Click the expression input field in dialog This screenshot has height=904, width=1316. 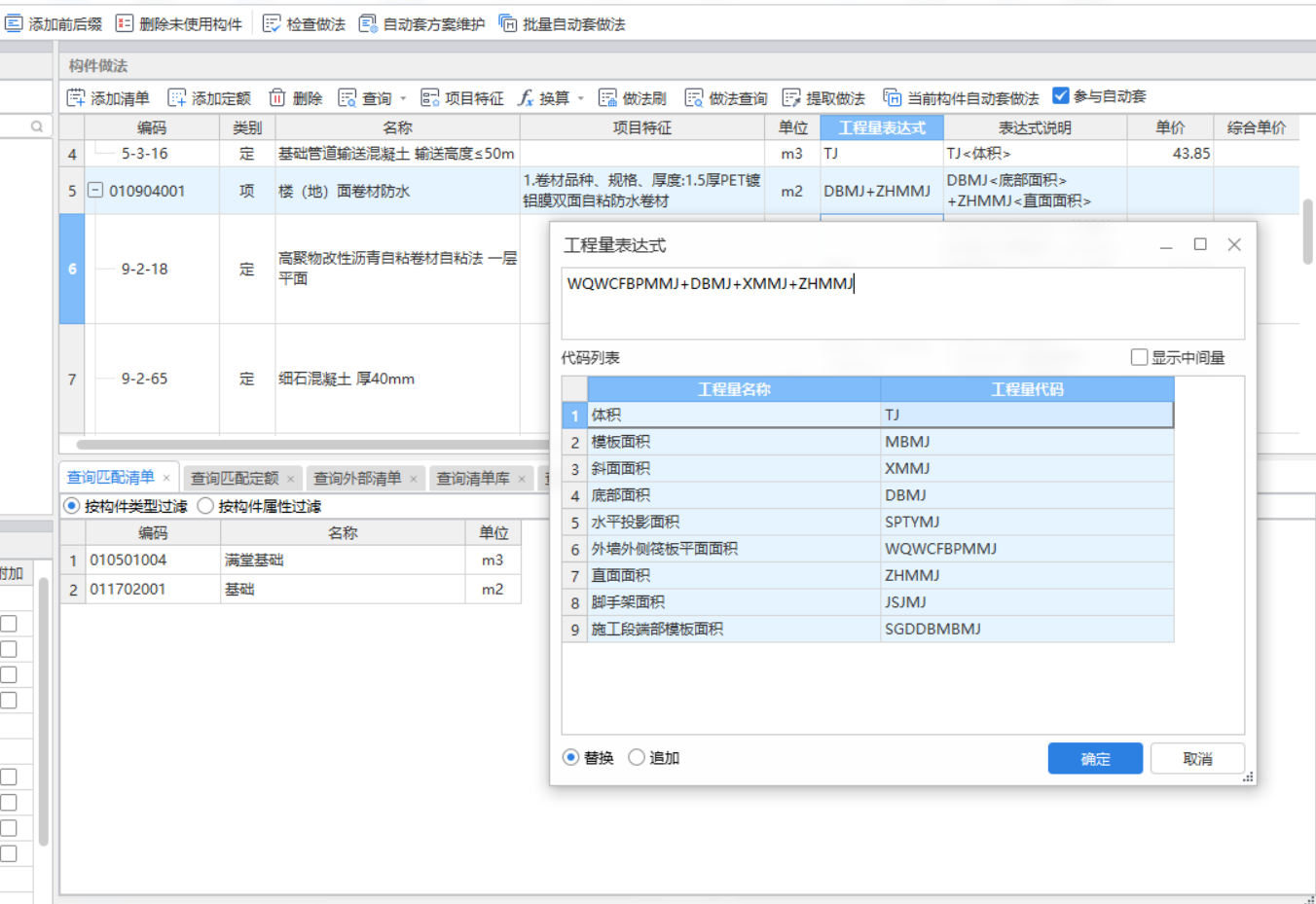[902, 304]
